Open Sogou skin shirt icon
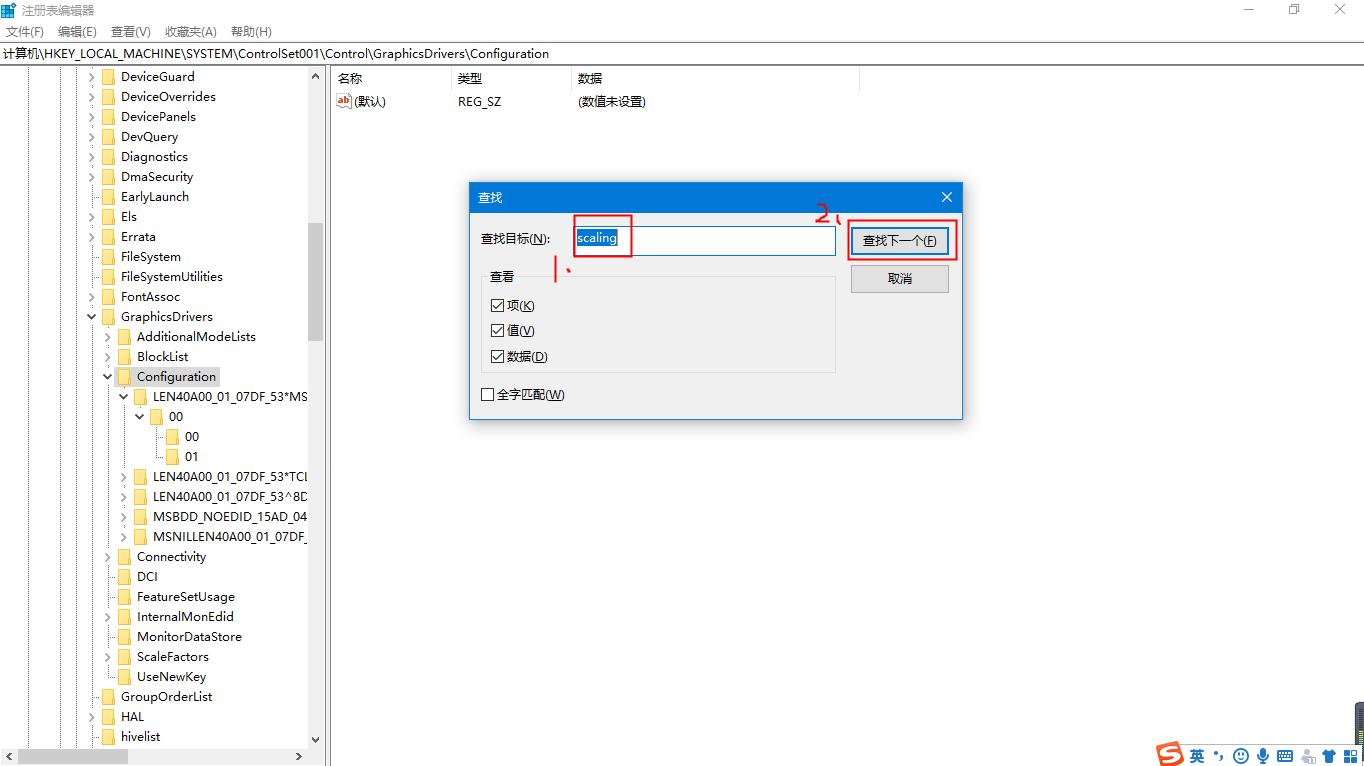 [x=1329, y=756]
